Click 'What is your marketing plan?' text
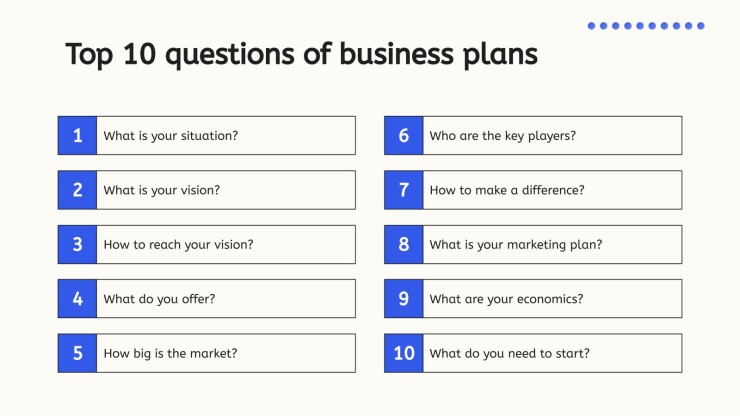Image resolution: width=740 pixels, height=416 pixels. 516,245
